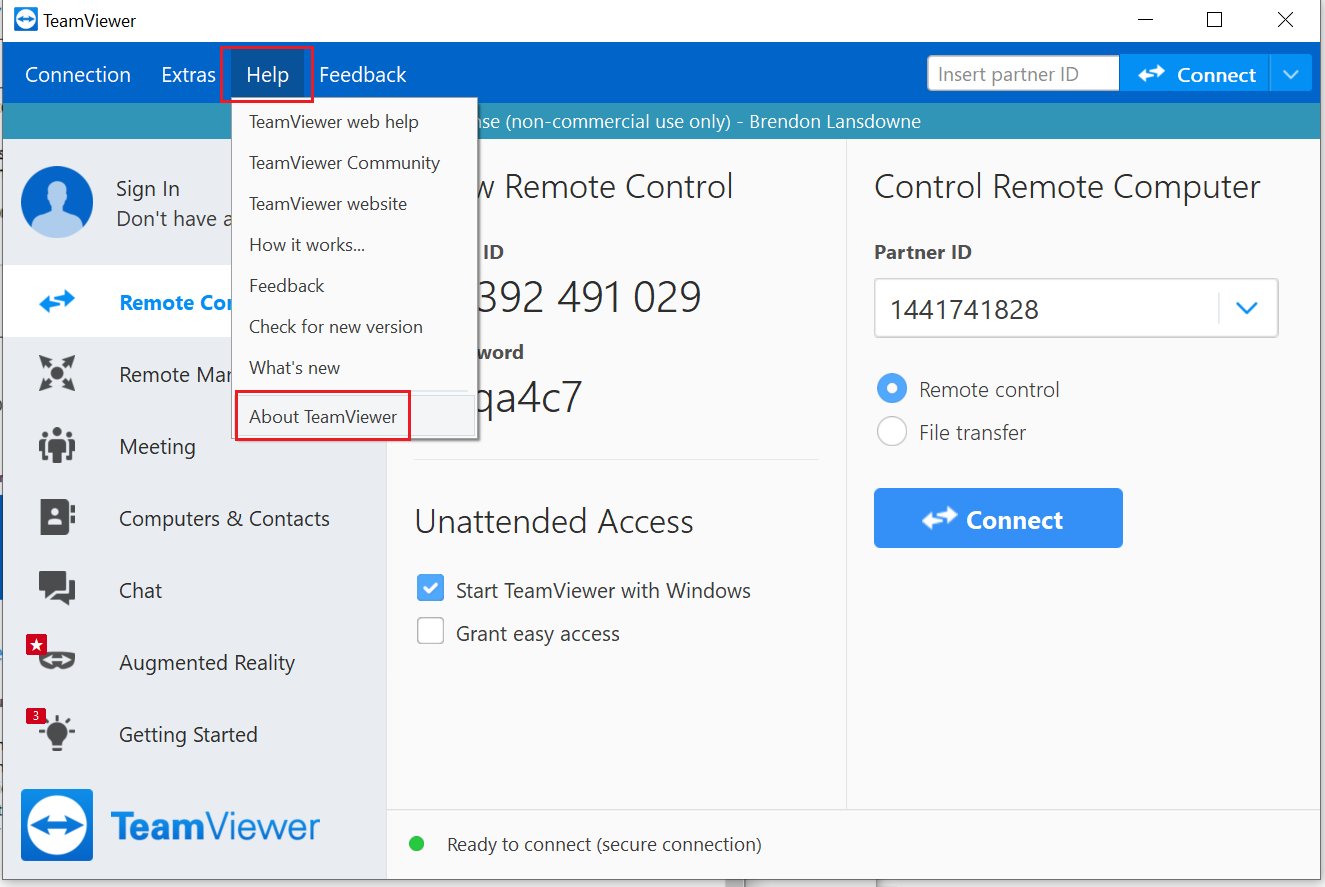Click the Chat speech bubbles icon
The width and height of the screenshot is (1325, 887).
[x=57, y=589]
